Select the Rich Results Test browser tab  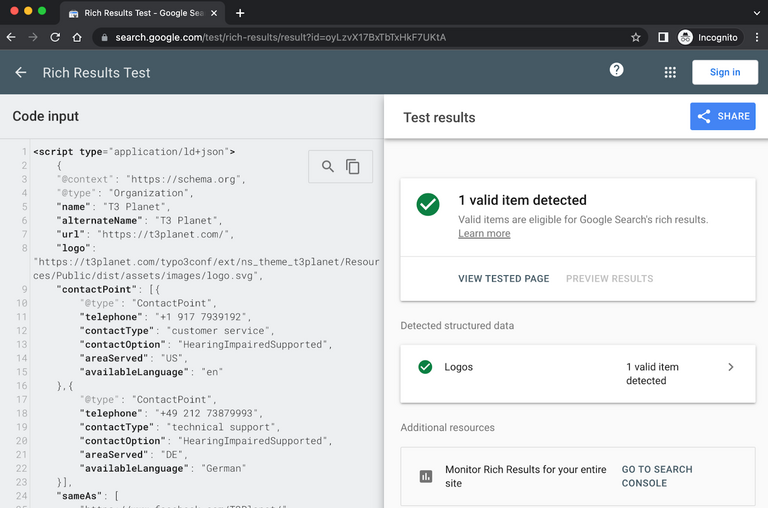tap(140, 13)
